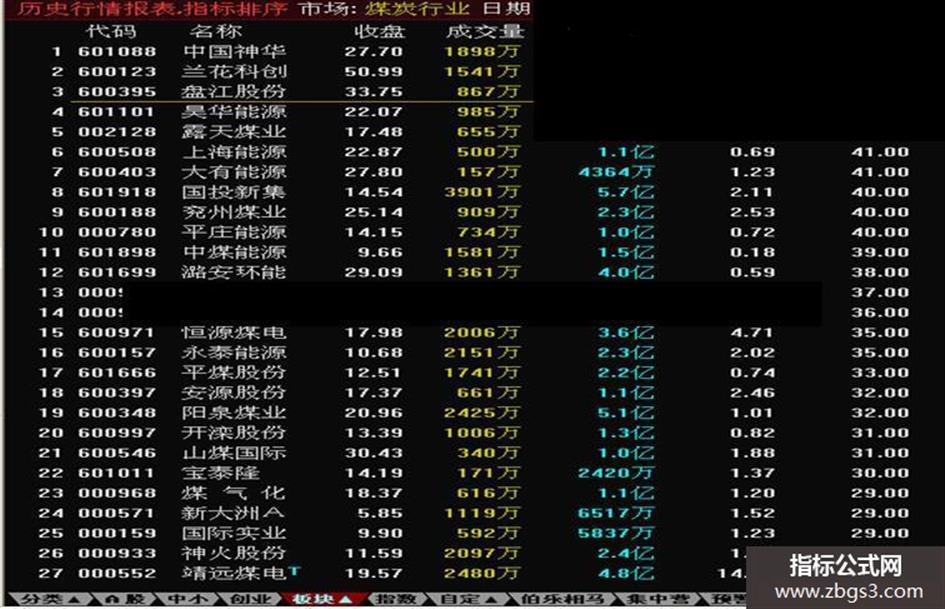Screen dimensions: 945x609
Task: Switch to the A股 tab
Action: (124, 599)
